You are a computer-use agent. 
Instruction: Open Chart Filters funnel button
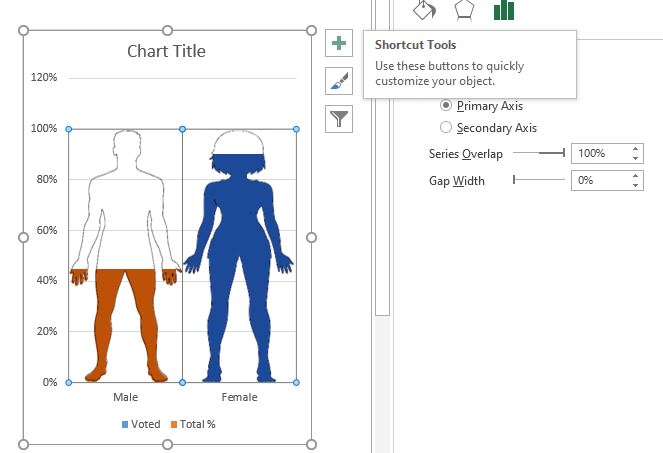(339, 119)
